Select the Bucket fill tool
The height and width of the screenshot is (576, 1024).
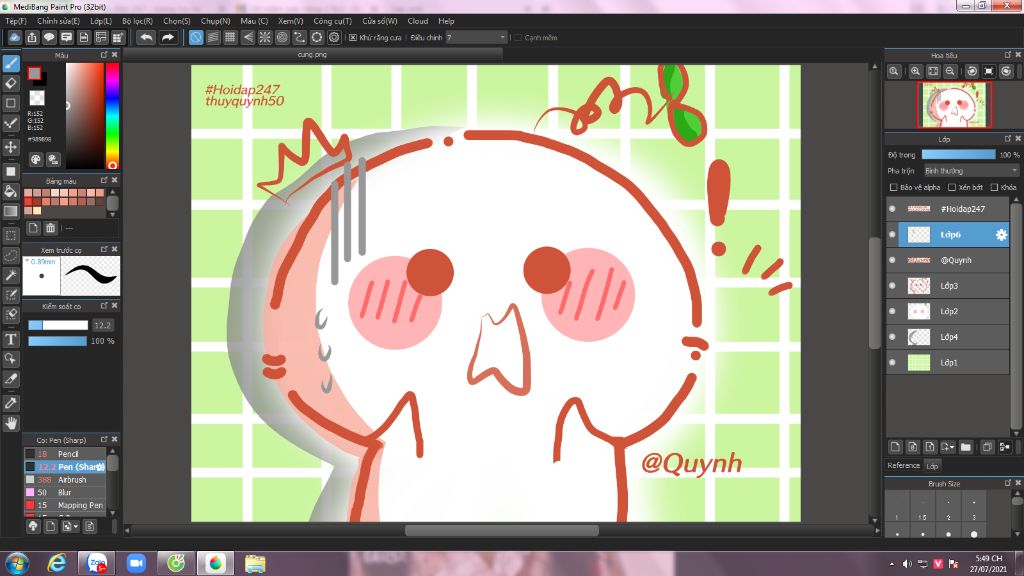(11, 191)
